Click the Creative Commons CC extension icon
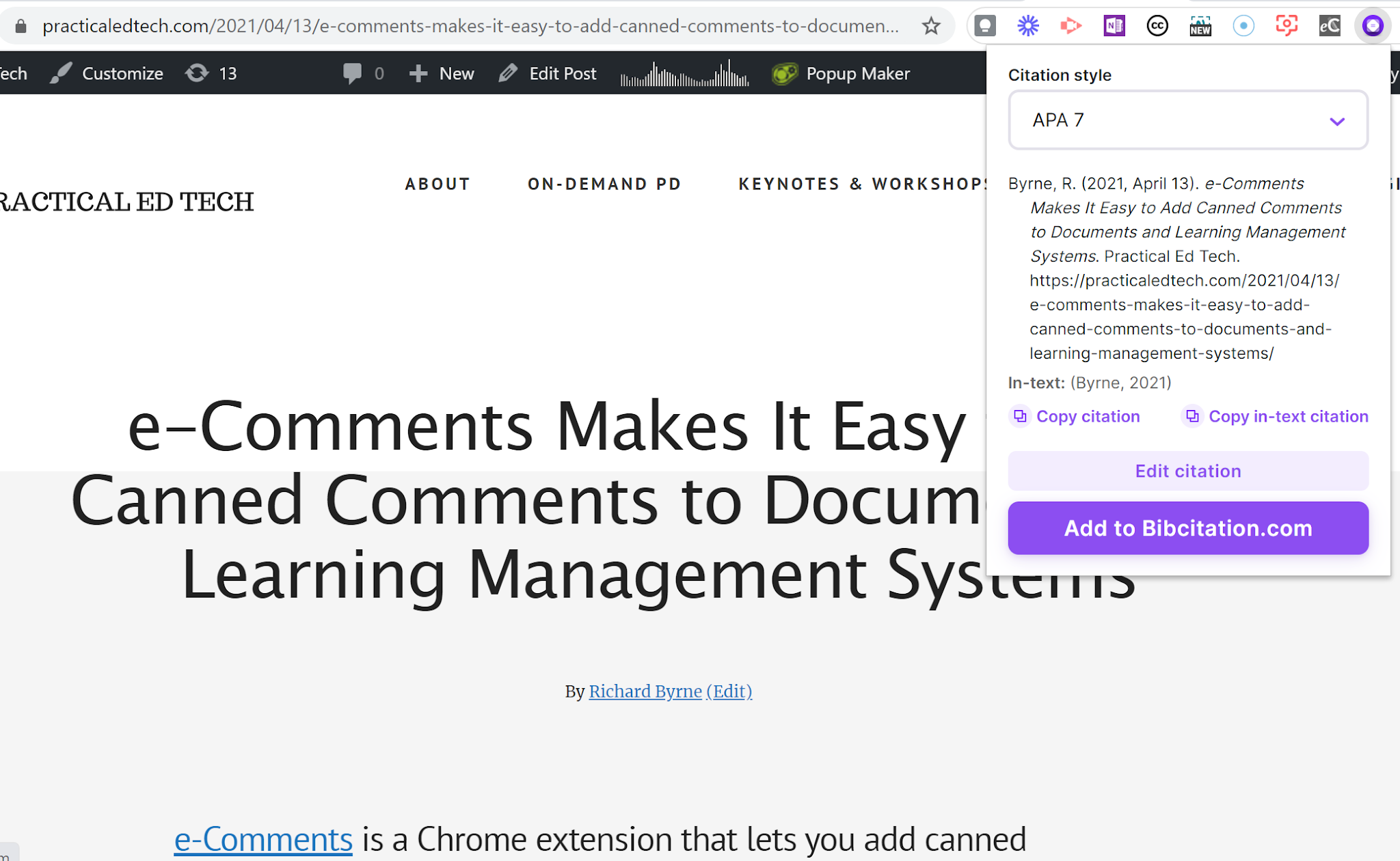The height and width of the screenshot is (861, 1400). click(1157, 26)
